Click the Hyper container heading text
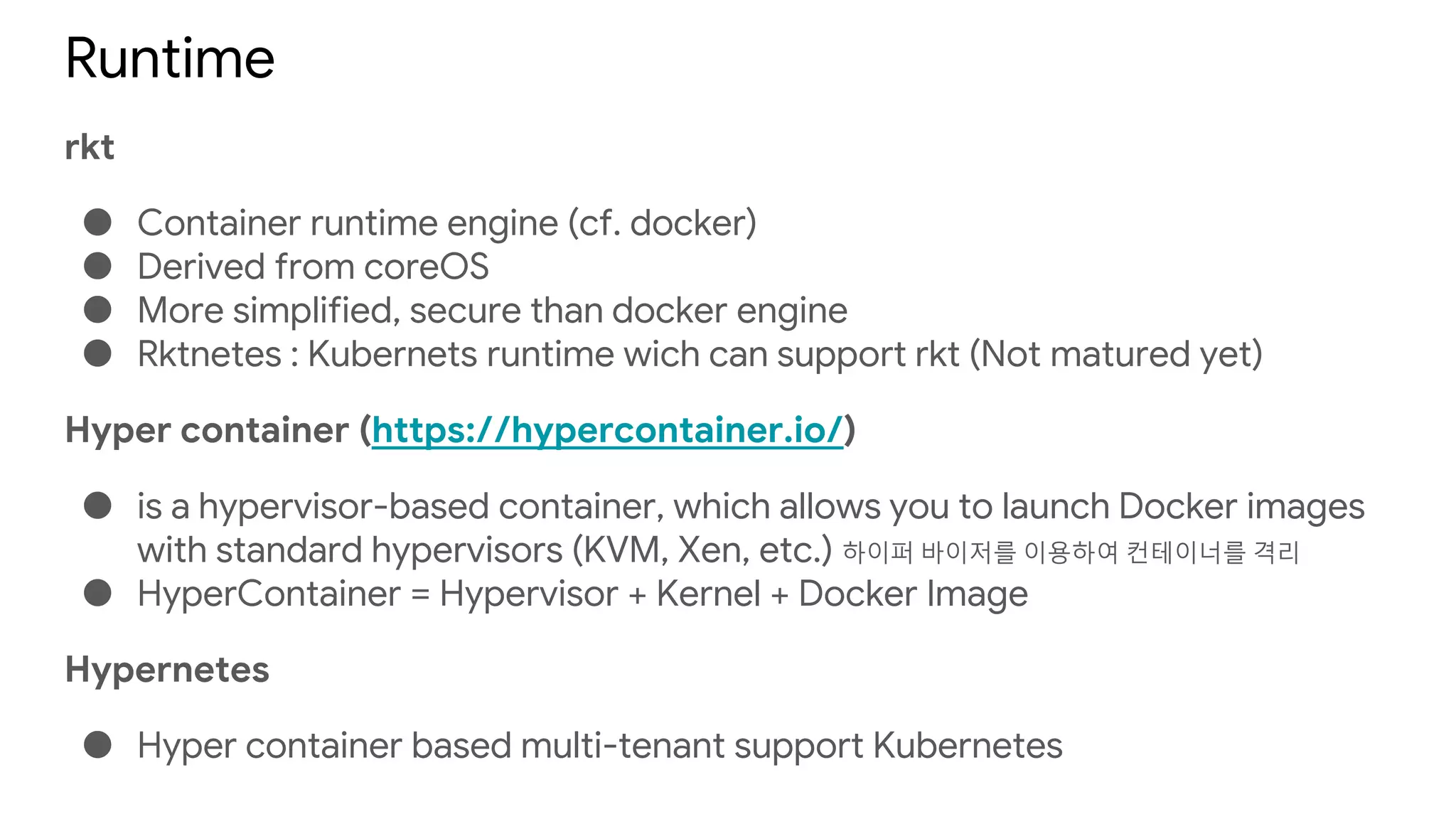Screen dimensions: 1456x819 [207, 431]
